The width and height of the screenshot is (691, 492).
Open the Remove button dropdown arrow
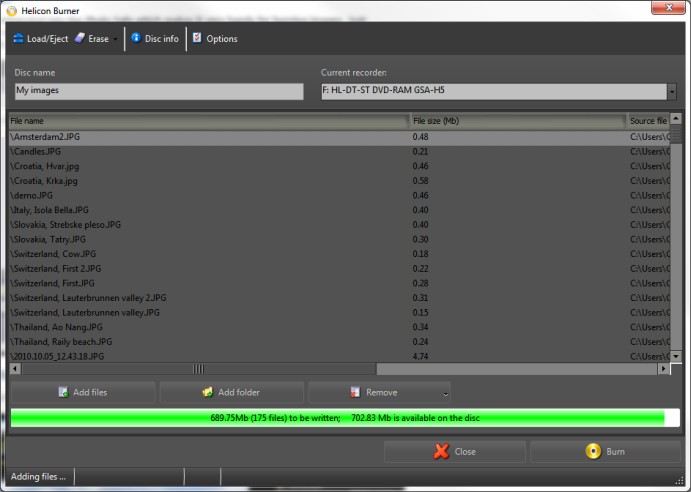click(446, 394)
